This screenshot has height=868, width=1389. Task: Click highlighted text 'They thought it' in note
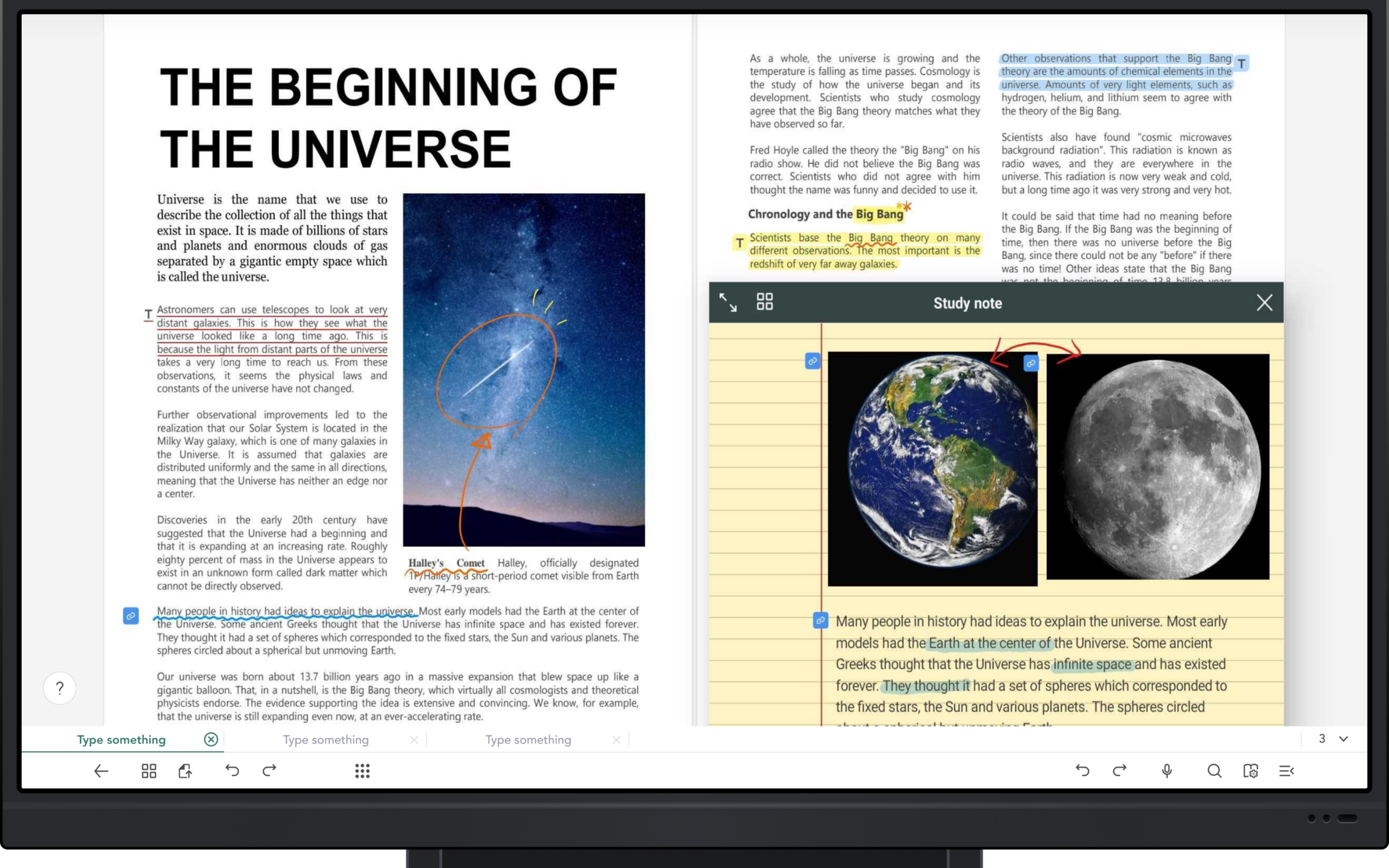926,685
